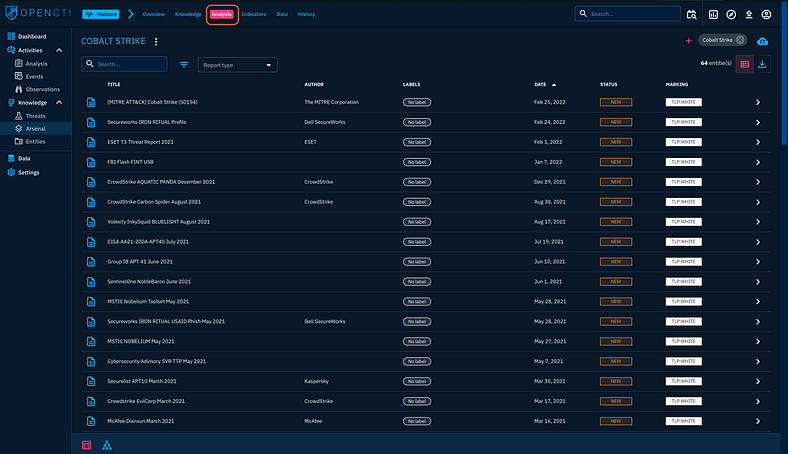This screenshot has width=788, height=454.
Task: Open the data import upload icon
Action: (x=749, y=15)
